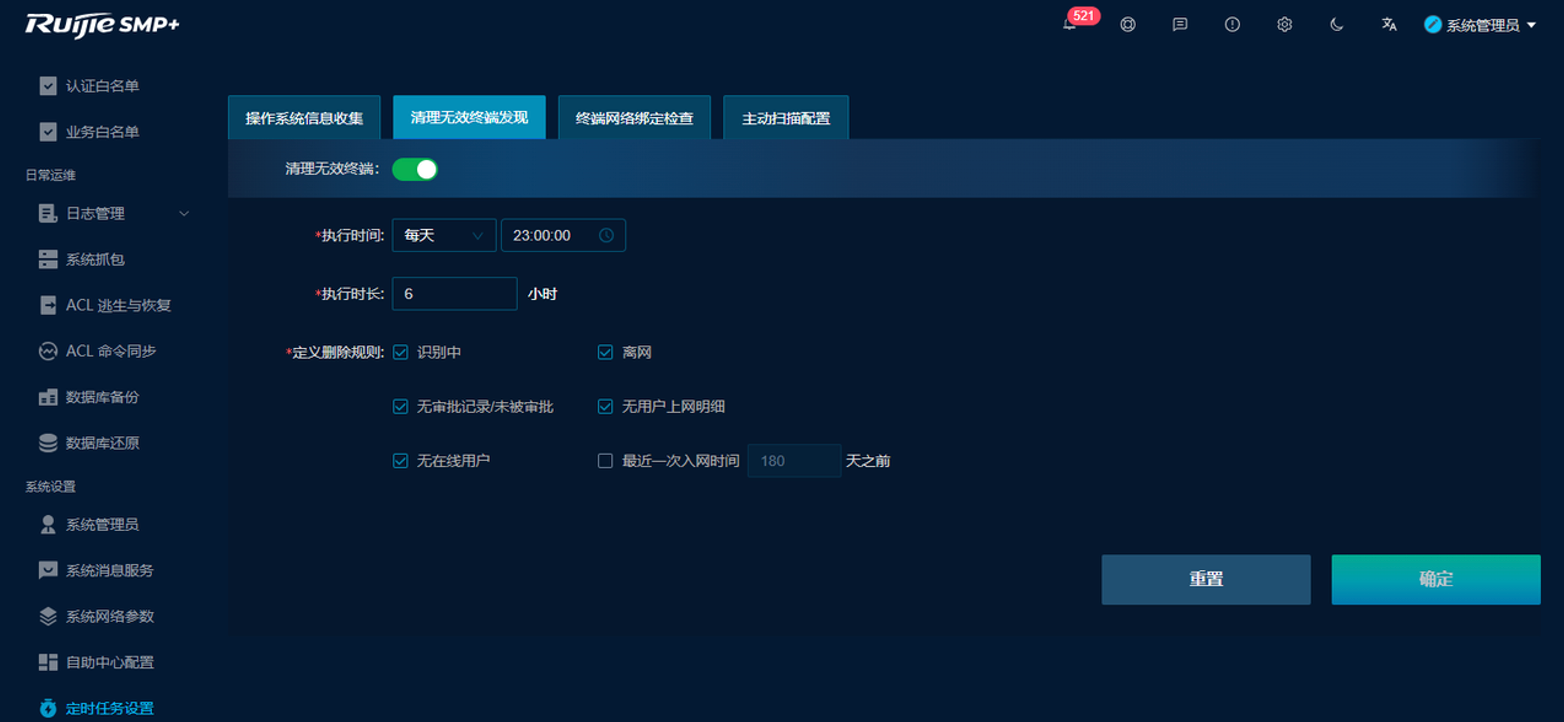
Task: Expand the 日志管理 sidebar menu
Action: (113, 213)
